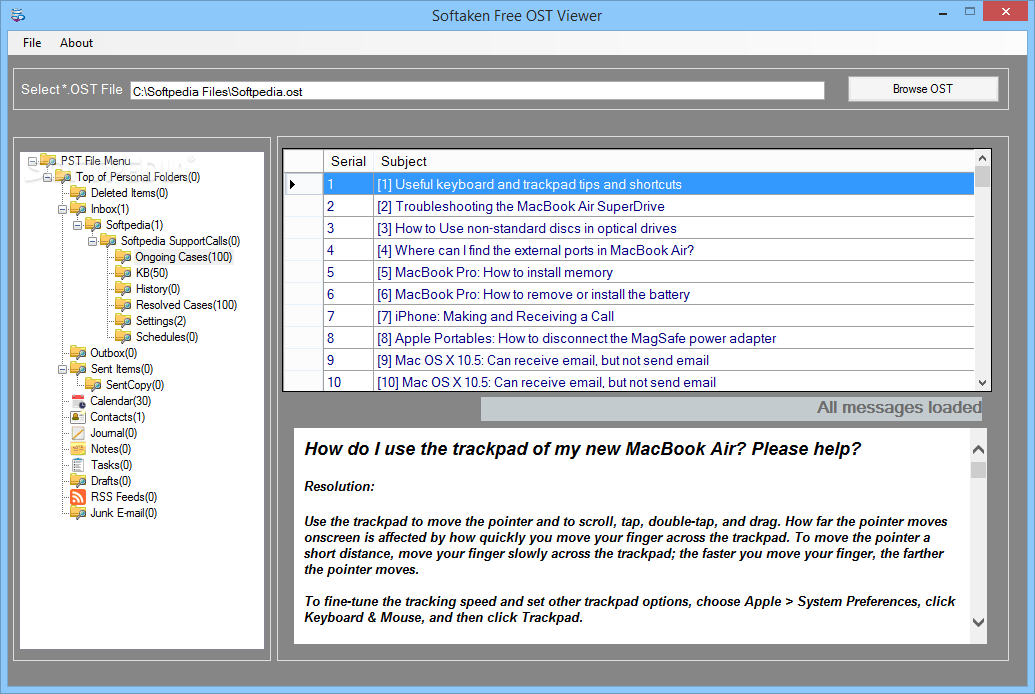
Task: Click the Browse OST button
Action: coord(923,89)
